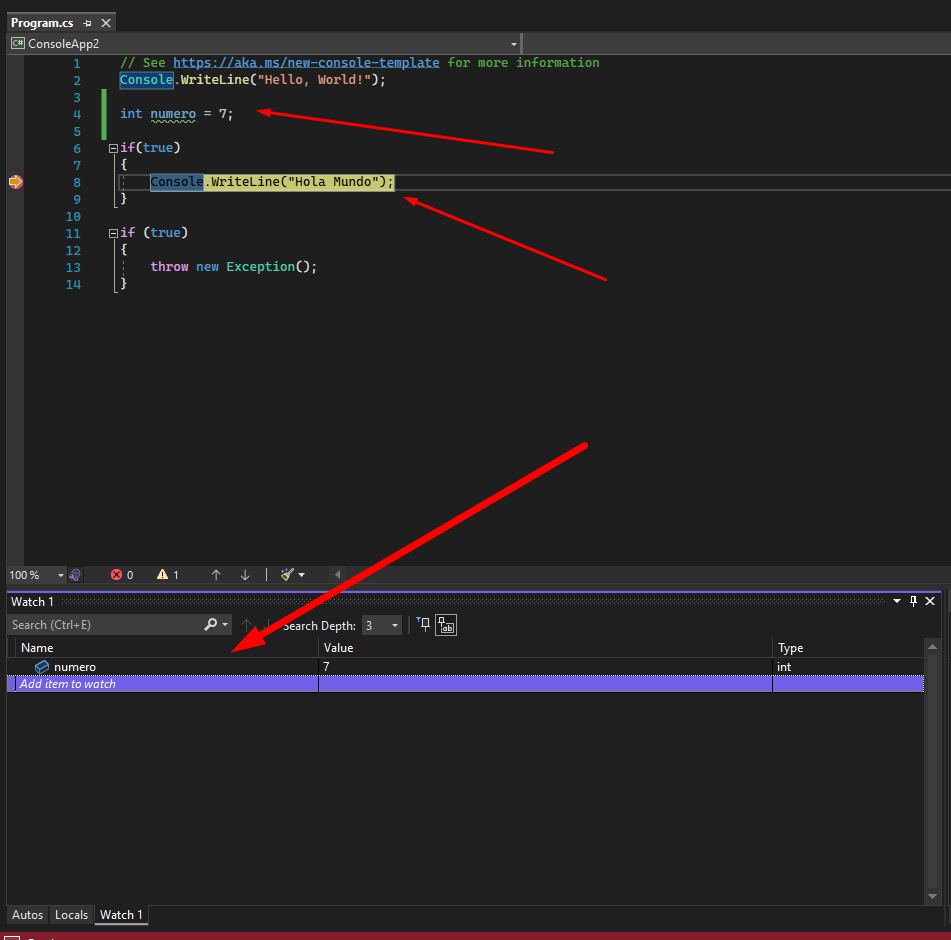This screenshot has width=951, height=940.
Task: Collapse the first if(true) code block
Action: coord(113,148)
